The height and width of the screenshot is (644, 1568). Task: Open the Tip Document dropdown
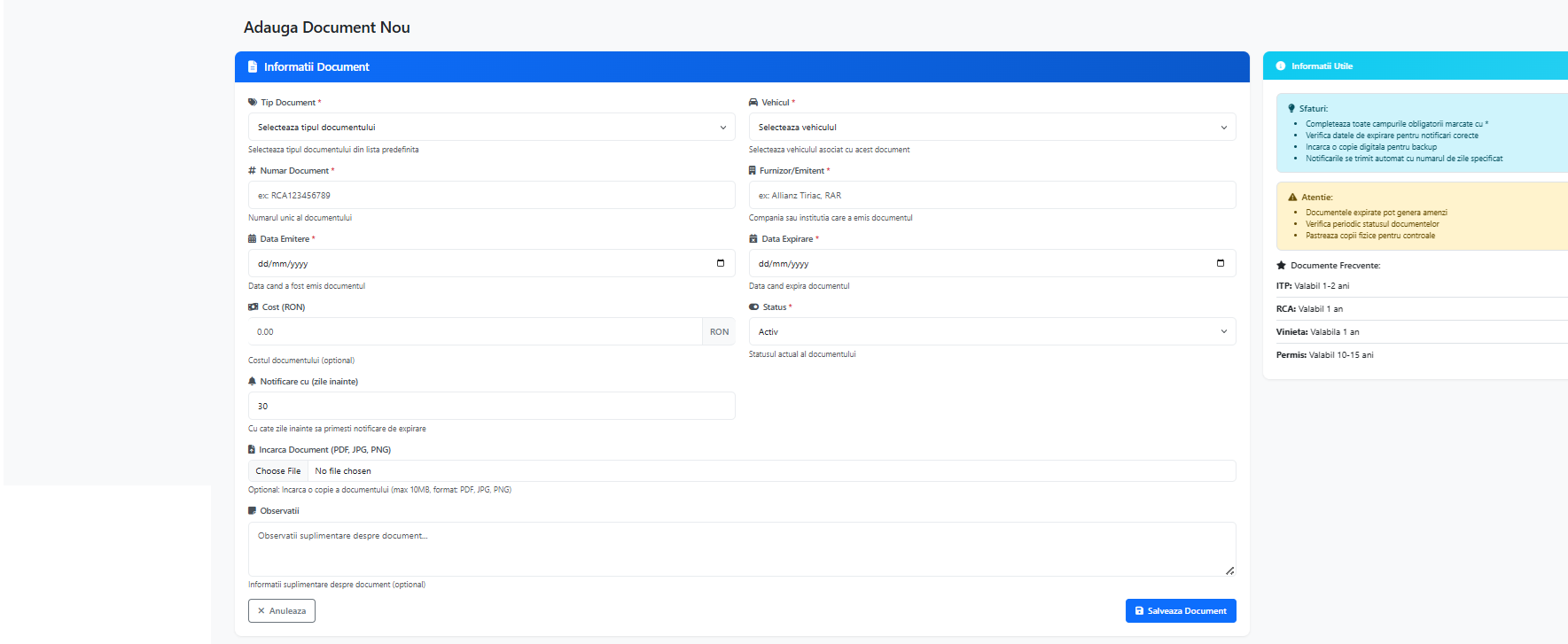(491, 128)
